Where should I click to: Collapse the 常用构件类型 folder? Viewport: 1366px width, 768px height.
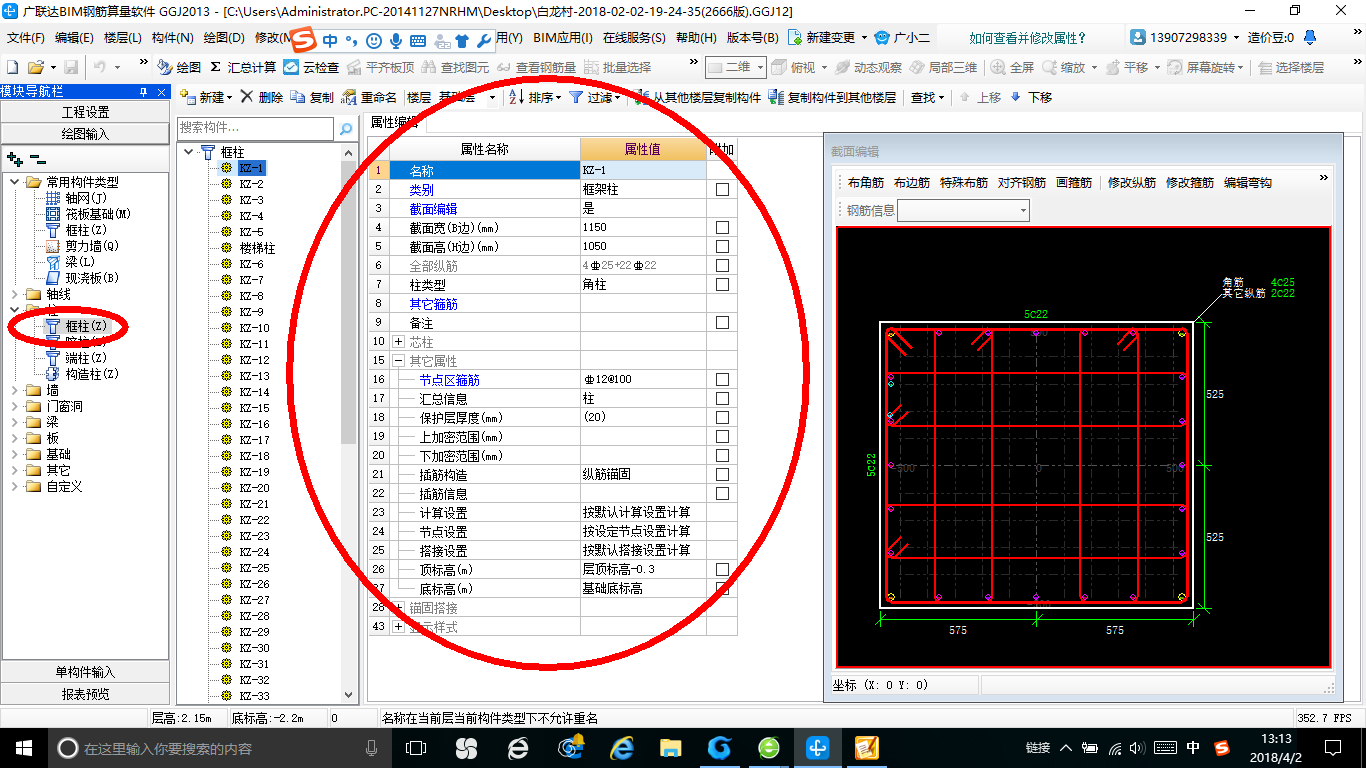pos(15,182)
